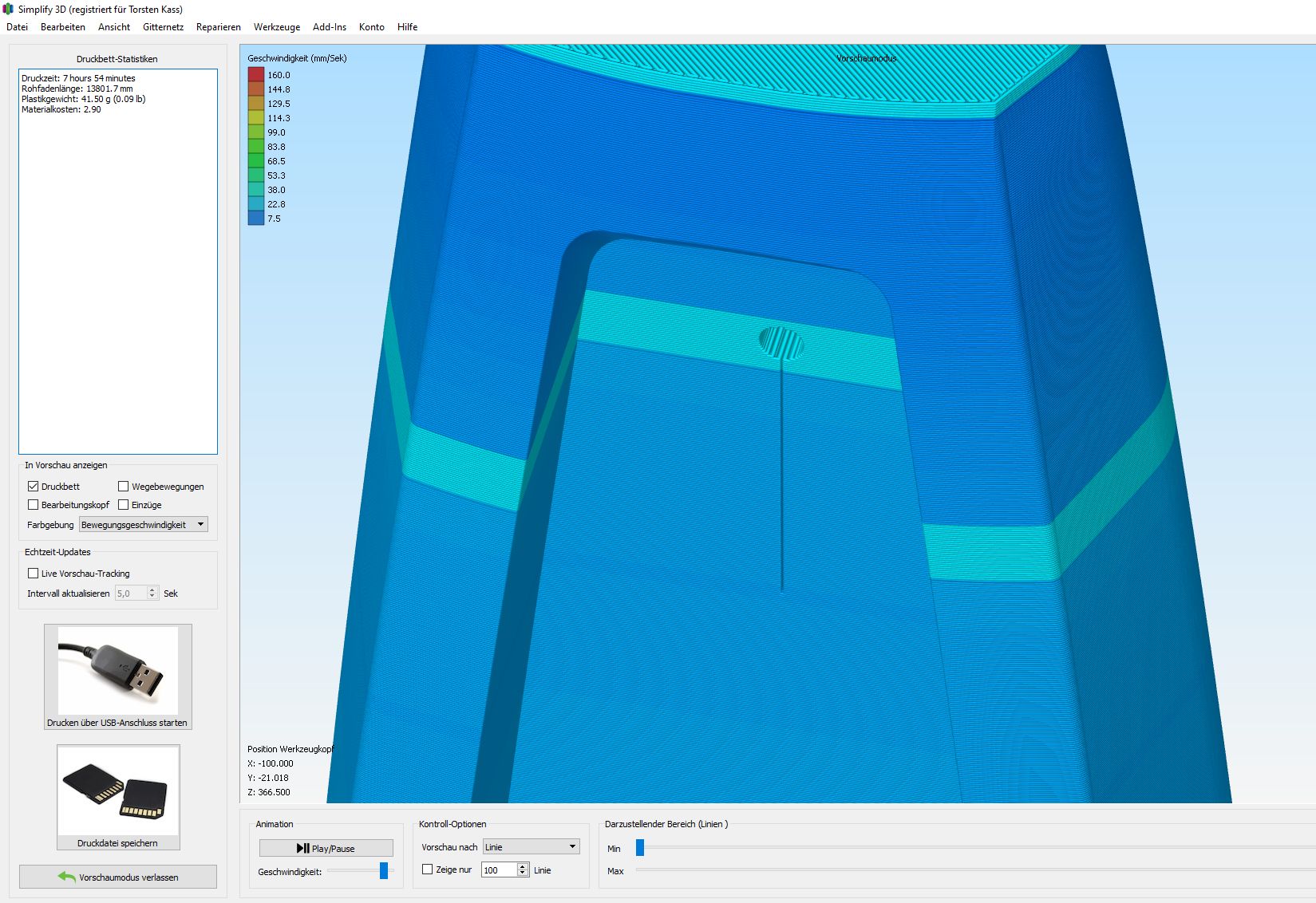Image resolution: width=1316 pixels, height=903 pixels.
Task: Click the Simplify 3D app logo icon
Action: (x=9, y=9)
